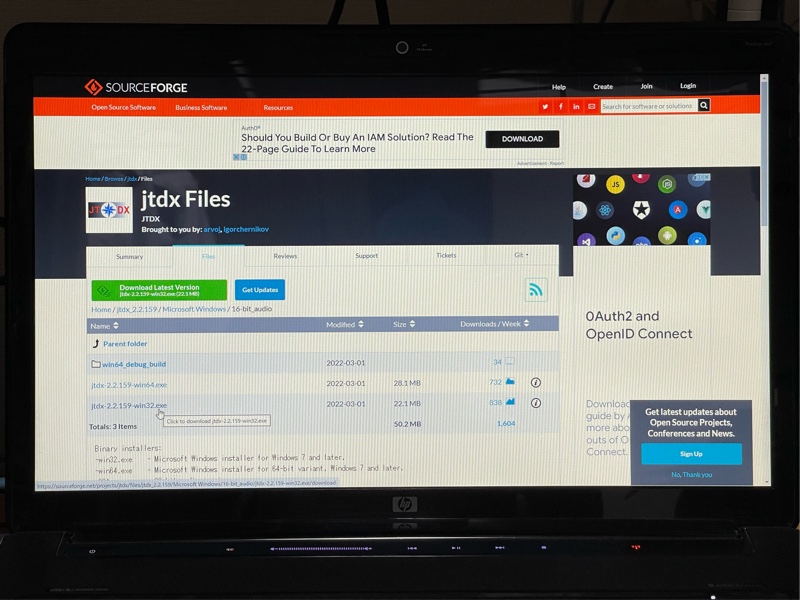Click the search for software input field
The image size is (800, 600).
649,106
